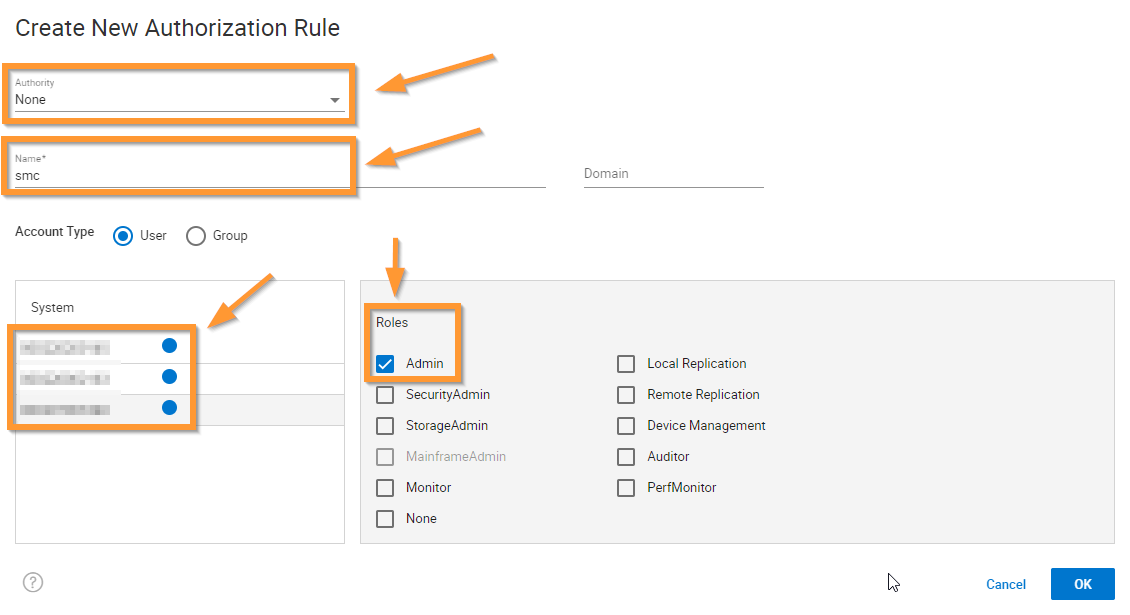Check the Remote Replication checkbox
Image resolution: width=1130 pixels, height=615 pixels.
tap(625, 394)
